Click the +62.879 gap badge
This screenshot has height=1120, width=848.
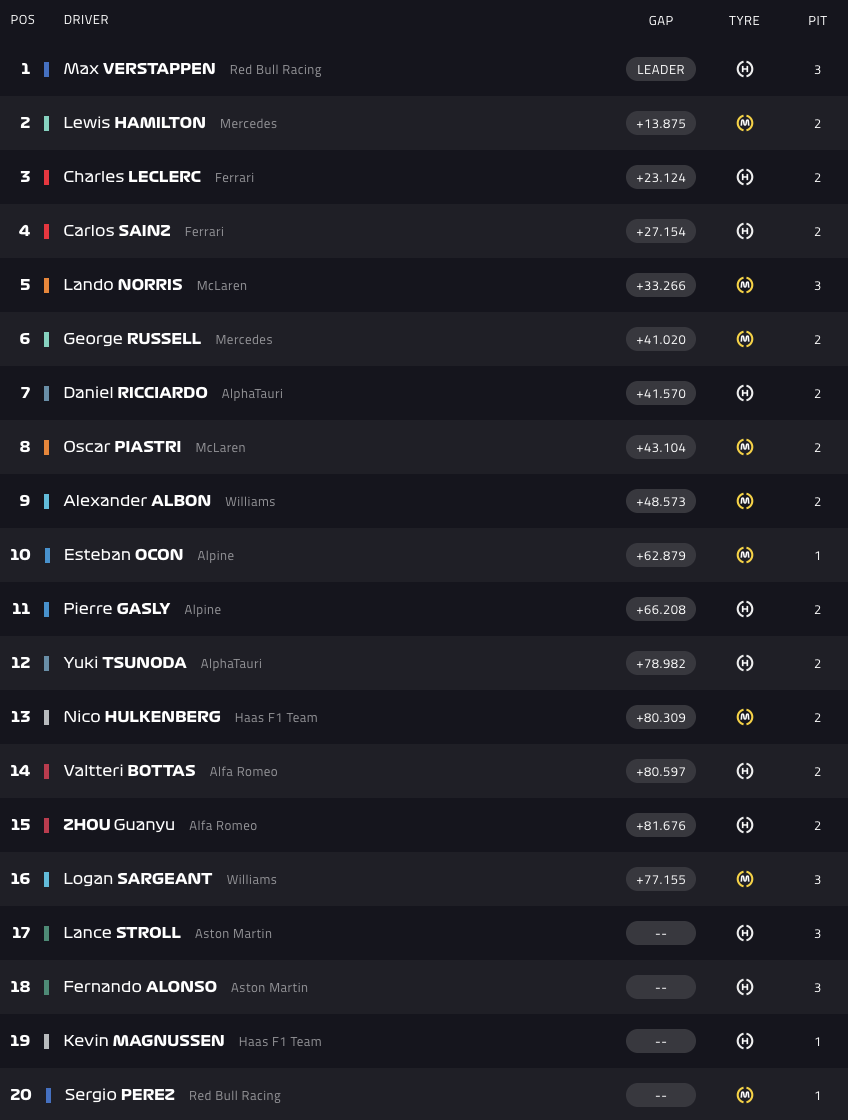[661, 555]
